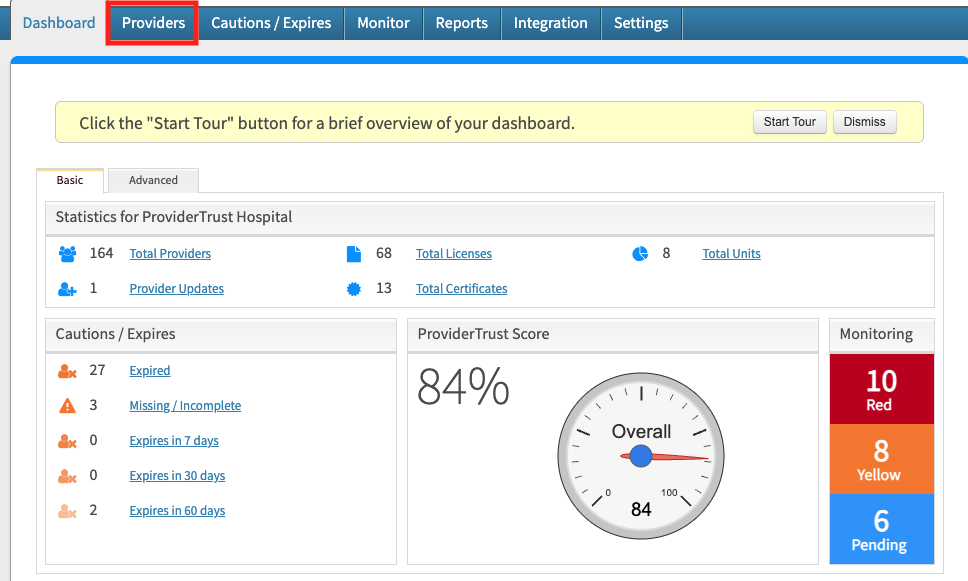Click the 27 expired count
Image resolution: width=968 pixels, height=581 pixels.
pos(98,370)
